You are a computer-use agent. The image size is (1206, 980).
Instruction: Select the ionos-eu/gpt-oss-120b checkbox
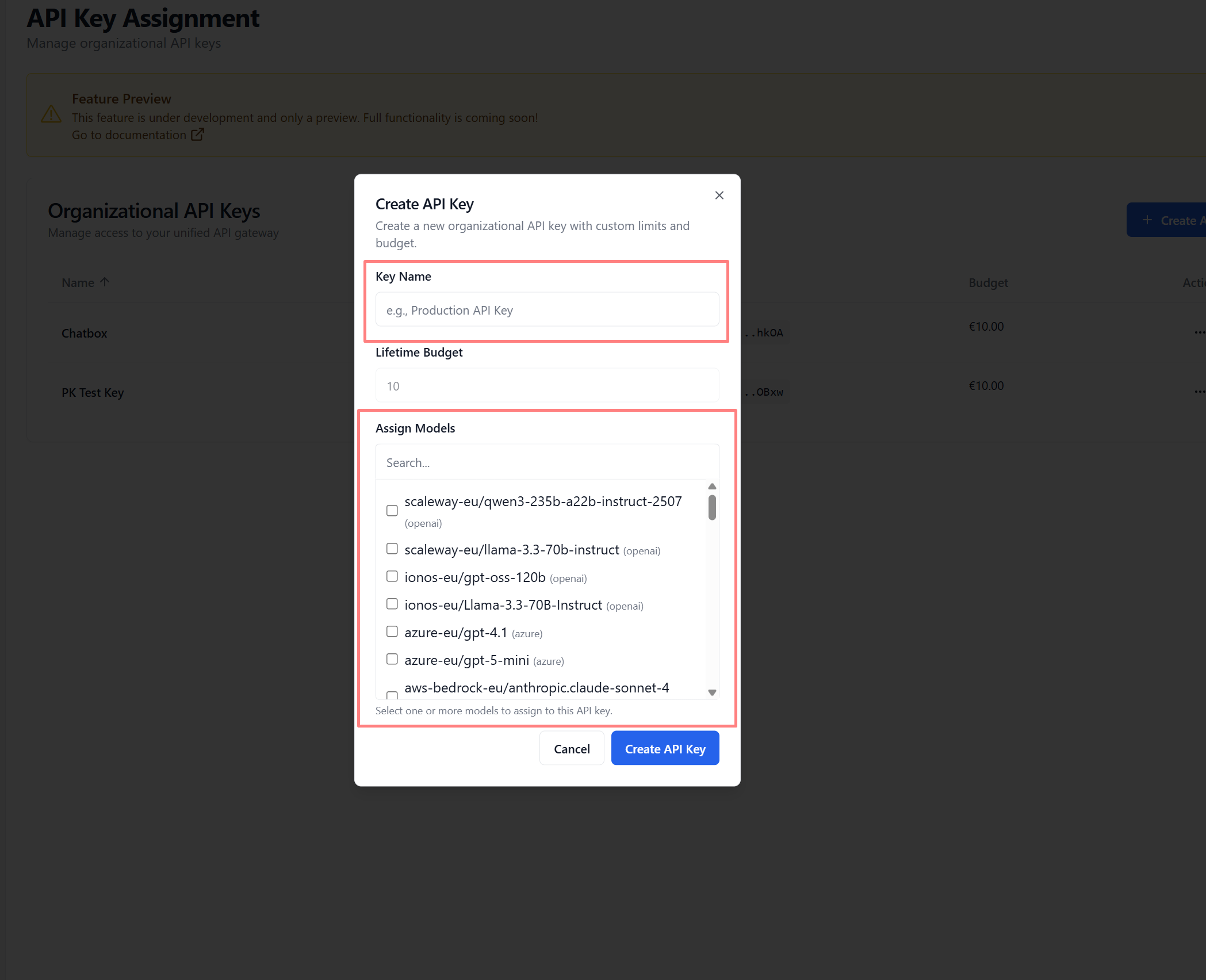click(392, 576)
